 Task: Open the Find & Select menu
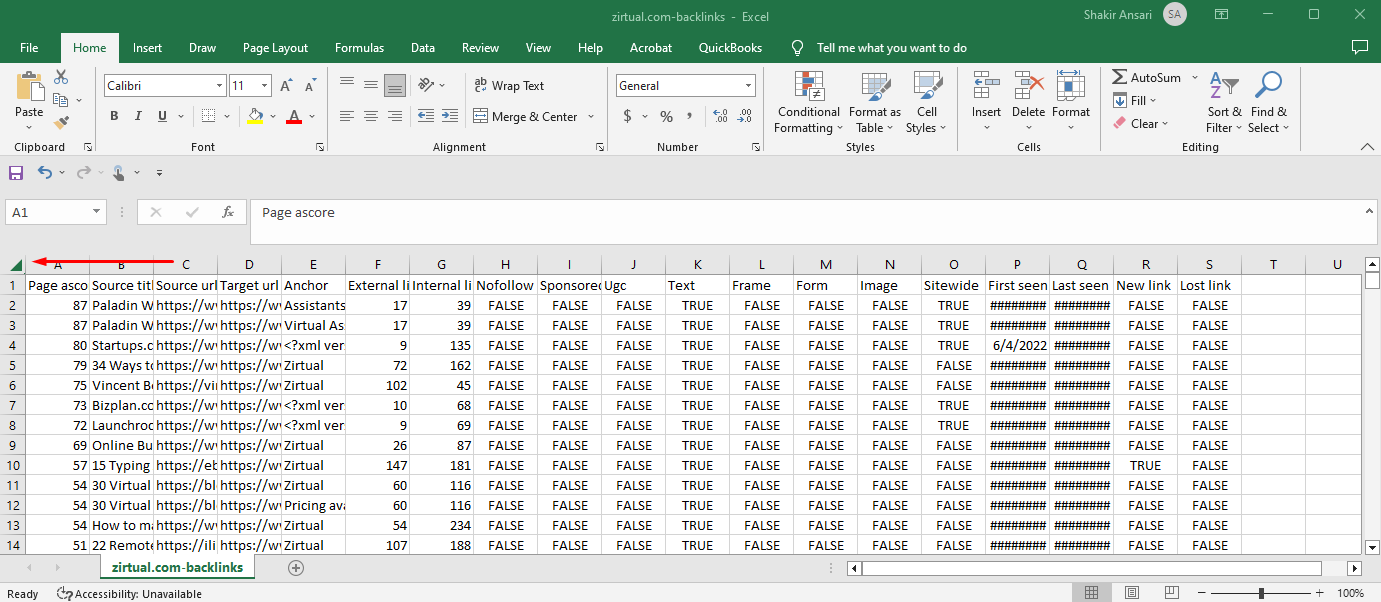1269,102
